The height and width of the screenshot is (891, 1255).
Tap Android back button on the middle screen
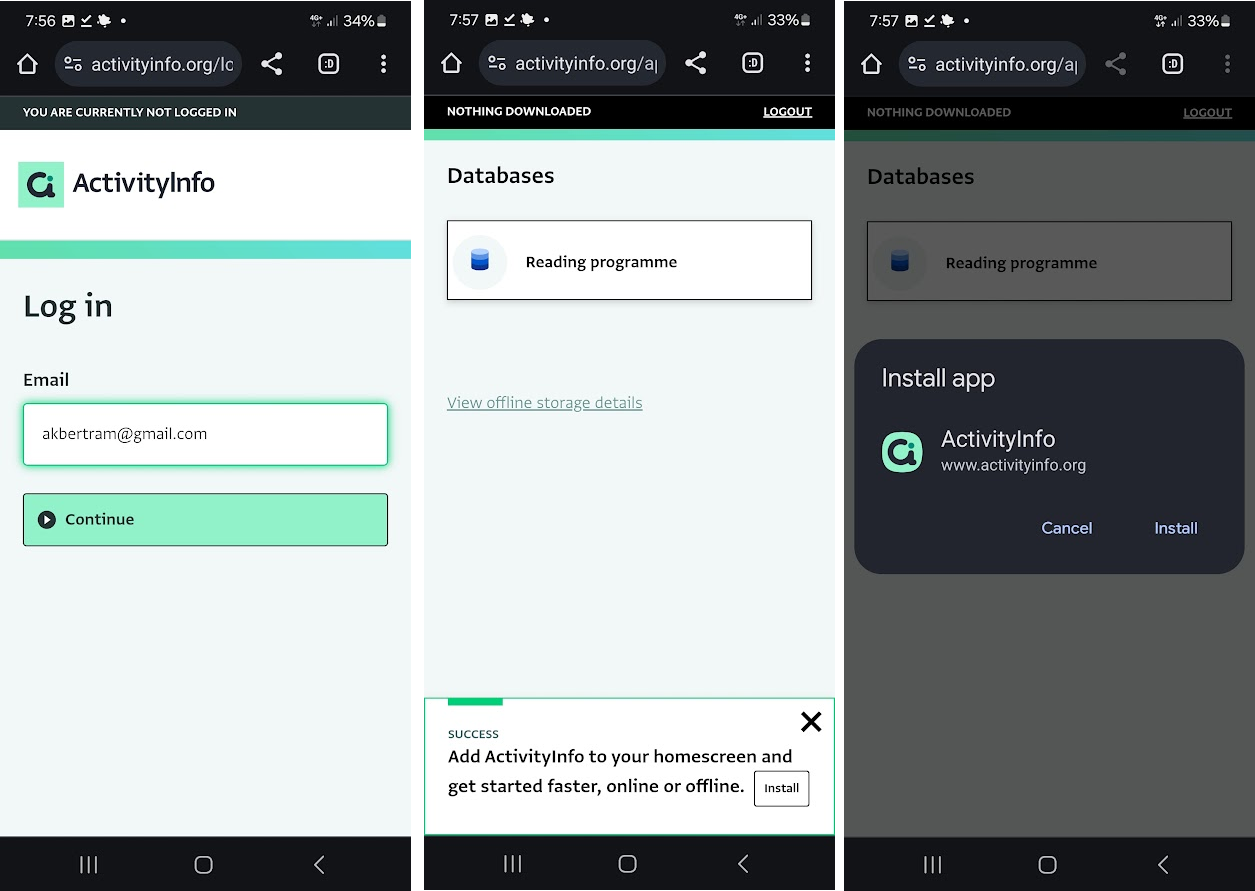743,864
